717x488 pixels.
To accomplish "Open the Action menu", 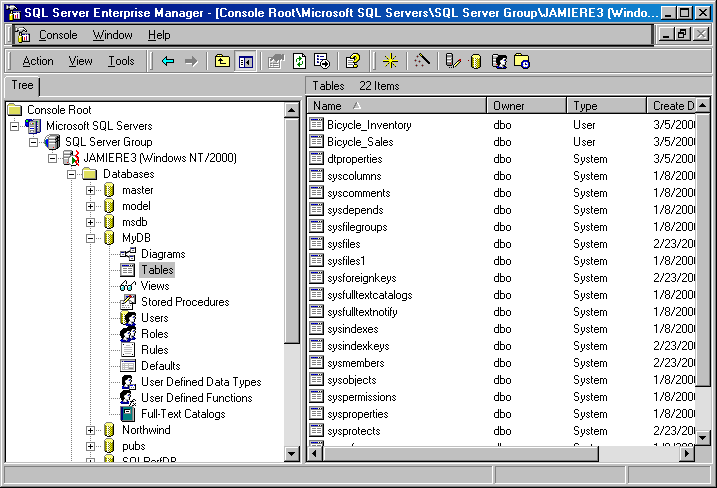I will [x=38, y=61].
